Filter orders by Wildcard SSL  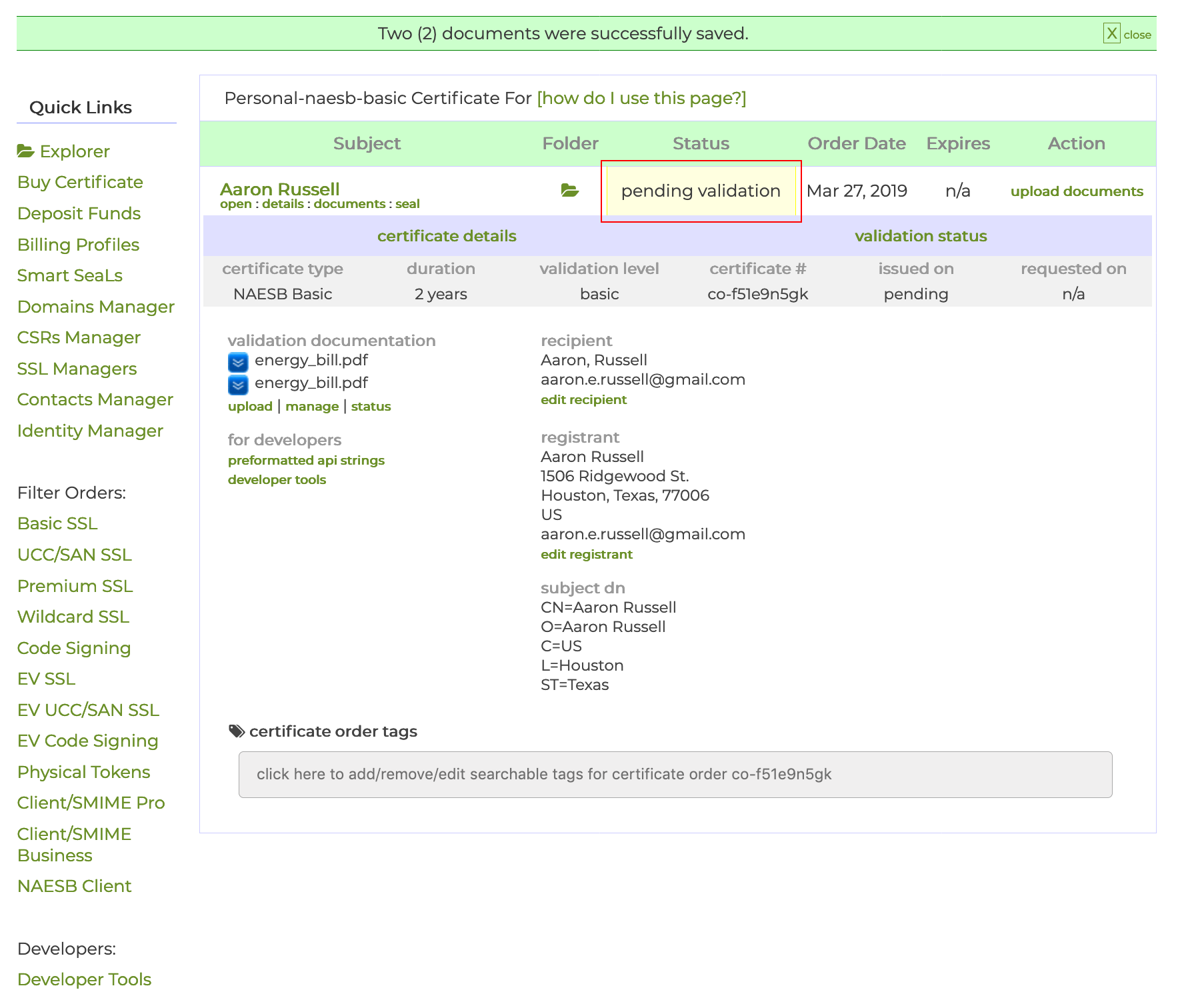click(x=73, y=617)
